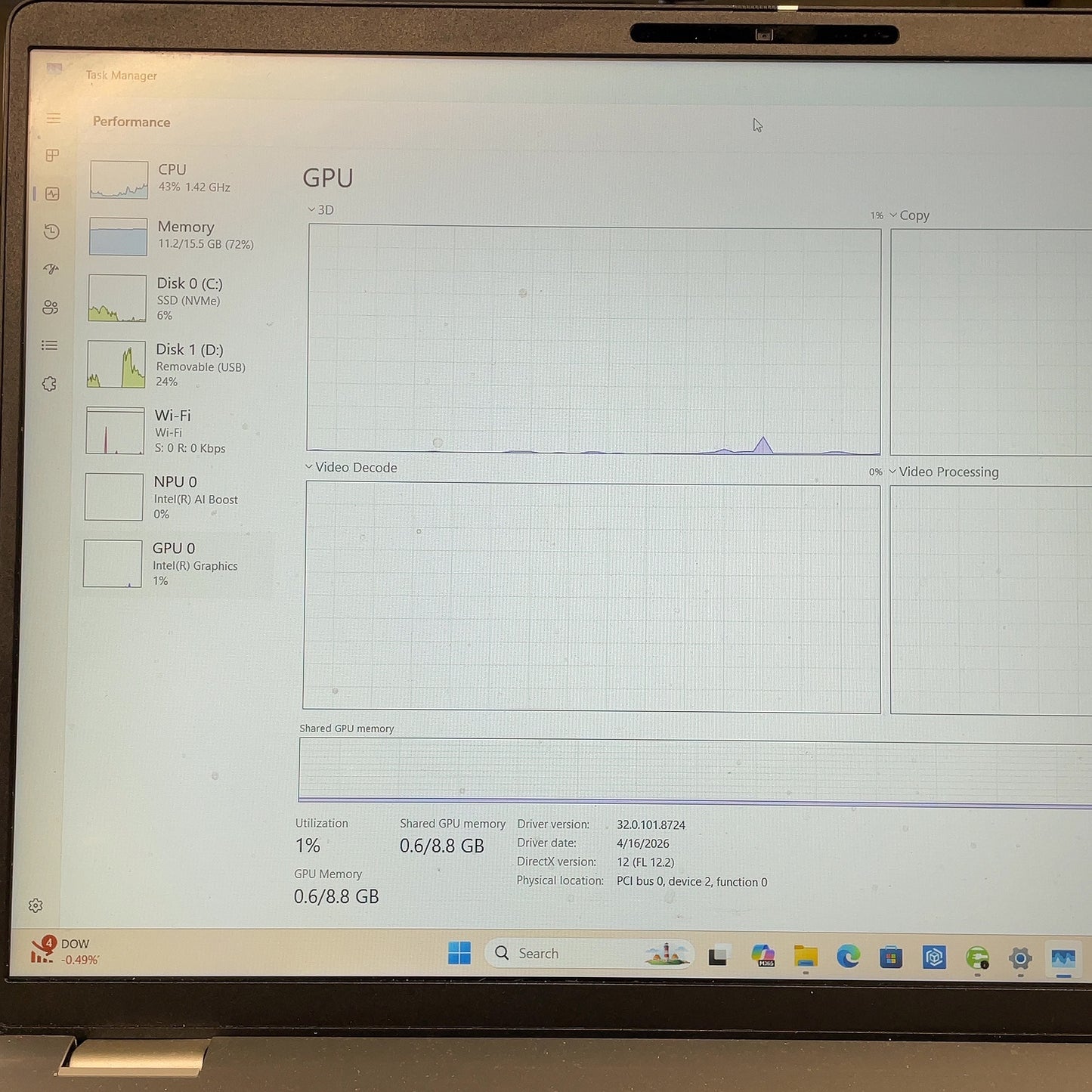
Task: Click Task Manager icon on the taskbar
Action: pos(1063,960)
